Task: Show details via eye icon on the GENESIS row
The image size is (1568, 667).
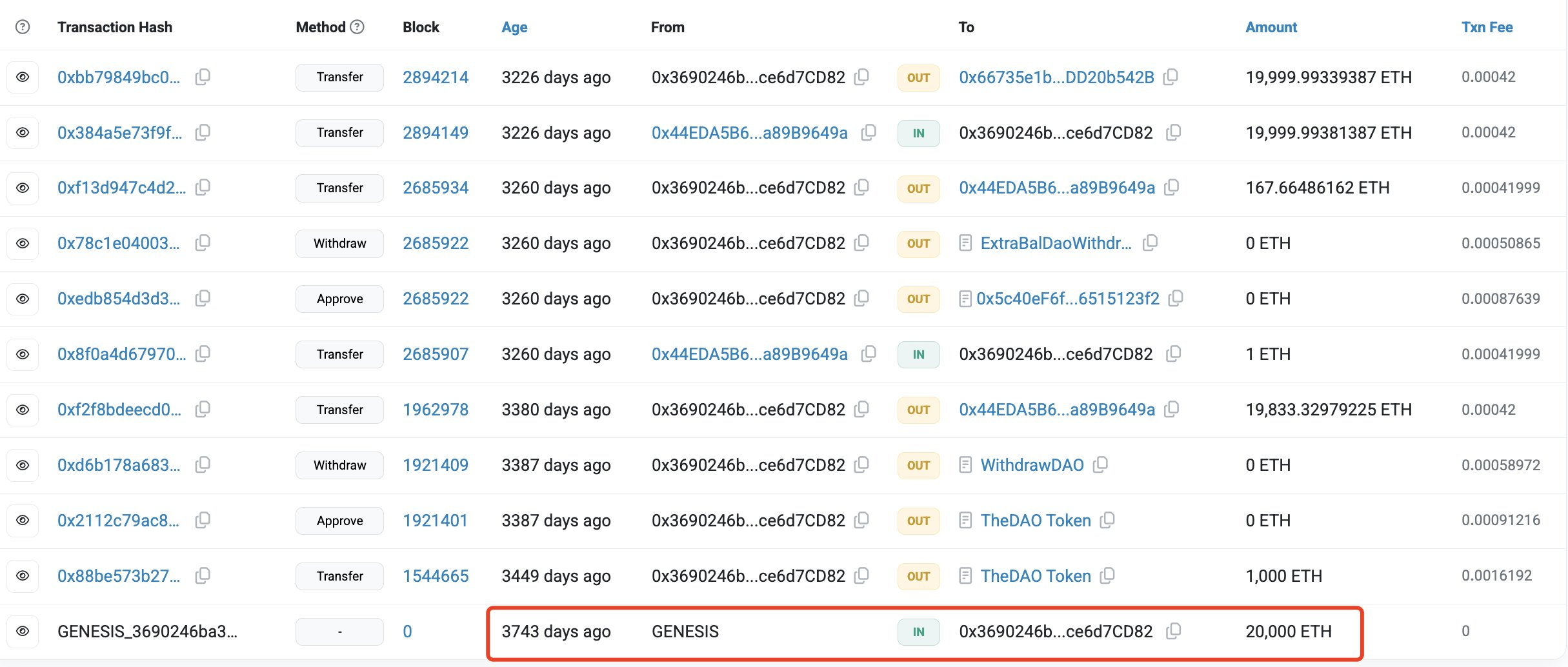Action: 23,632
